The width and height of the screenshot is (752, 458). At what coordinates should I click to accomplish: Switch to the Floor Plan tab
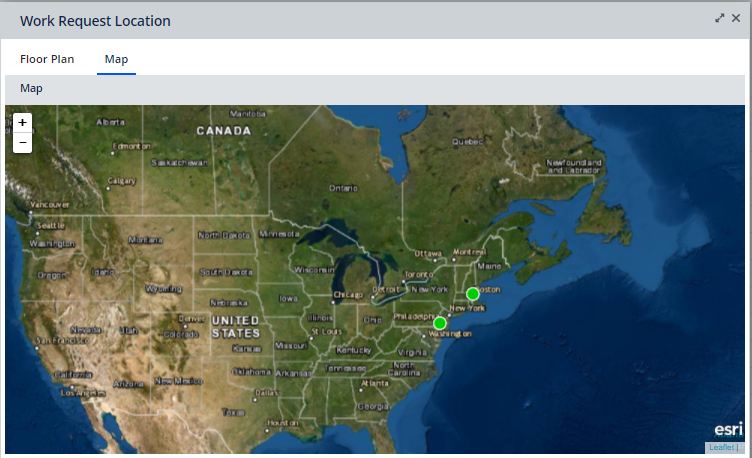point(47,59)
